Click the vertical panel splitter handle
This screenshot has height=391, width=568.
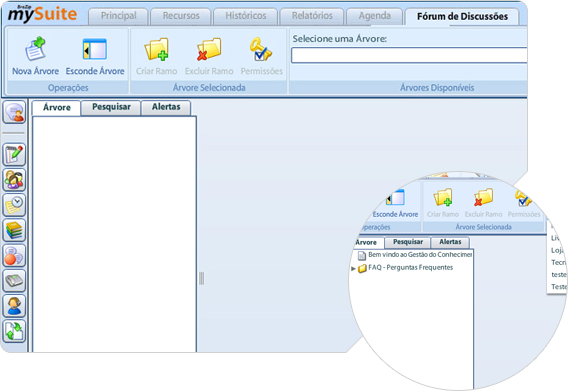tap(201, 278)
